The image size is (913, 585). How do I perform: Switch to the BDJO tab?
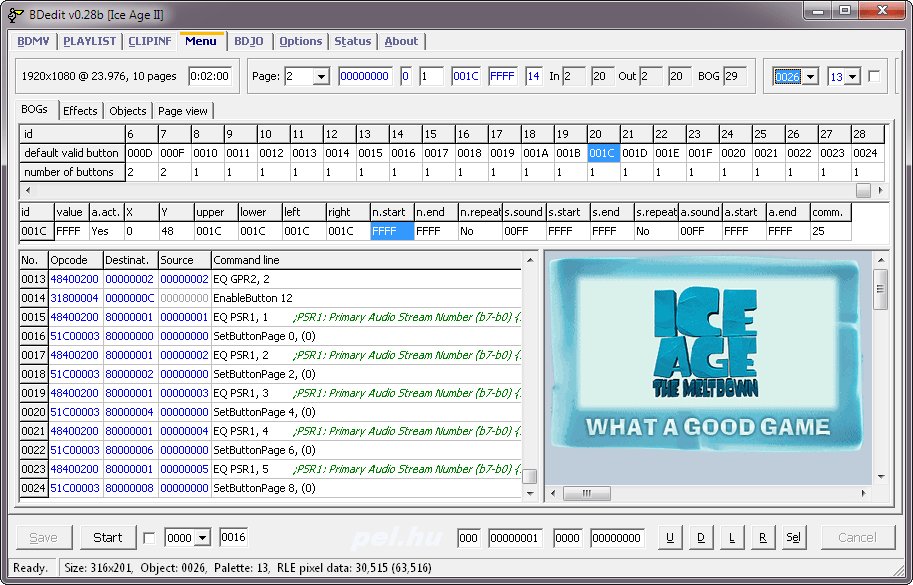coord(249,41)
